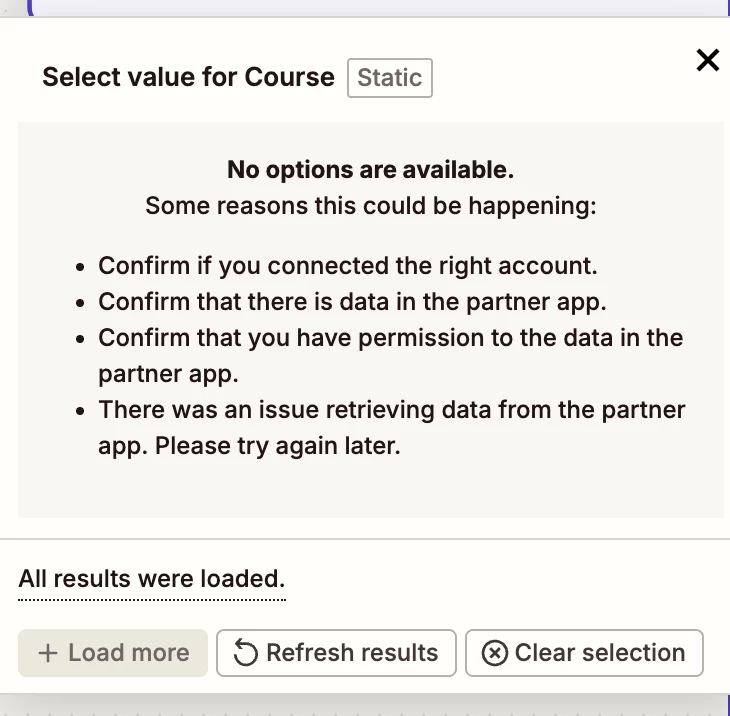Click the "All results were loaded." underlined text
This screenshot has height=716, width=730.
tap(152, 579)
